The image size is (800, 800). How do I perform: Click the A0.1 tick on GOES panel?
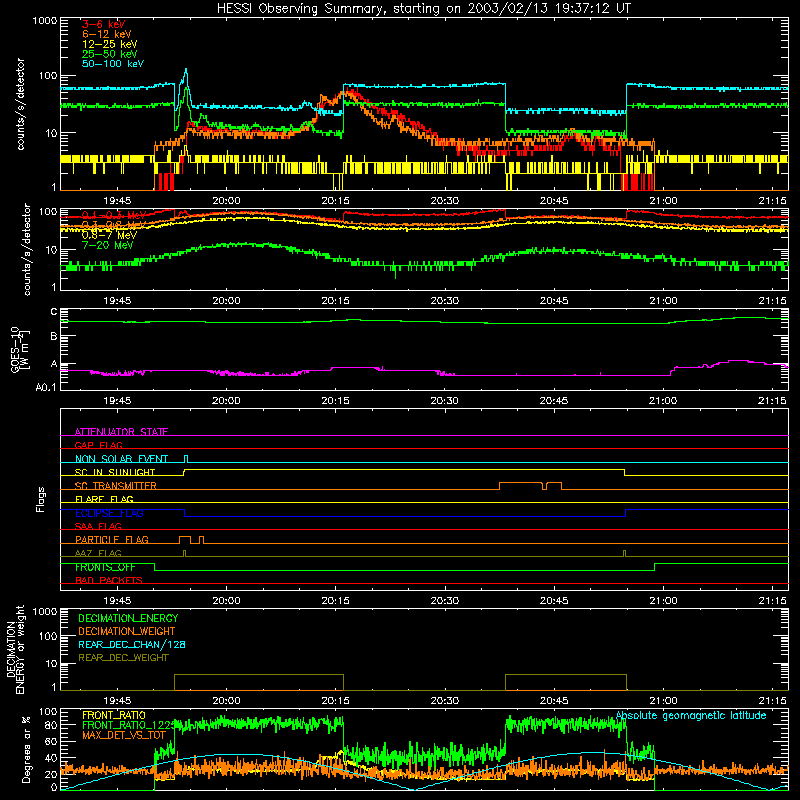(x=46, y=387)
